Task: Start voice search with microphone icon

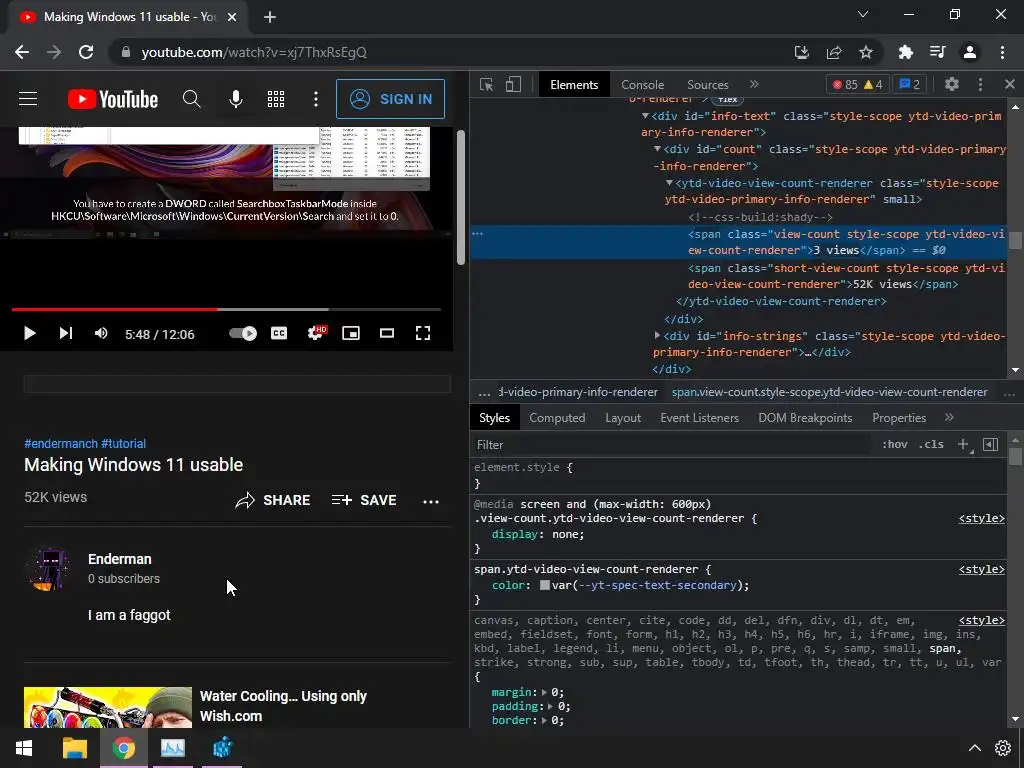Action: tap(236, 99)
